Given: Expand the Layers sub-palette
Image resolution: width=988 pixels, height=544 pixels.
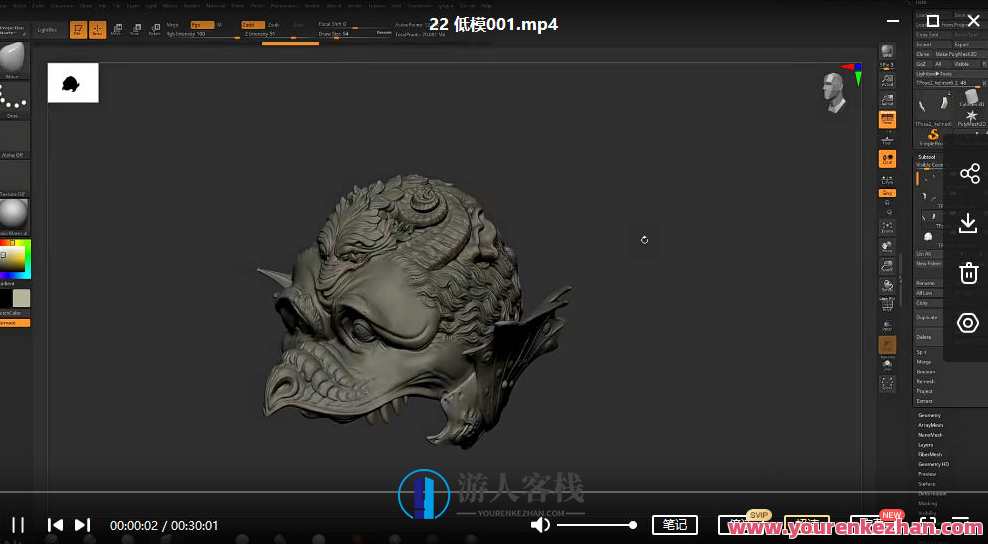Looking at the screenshot, I should coord(926,445).
